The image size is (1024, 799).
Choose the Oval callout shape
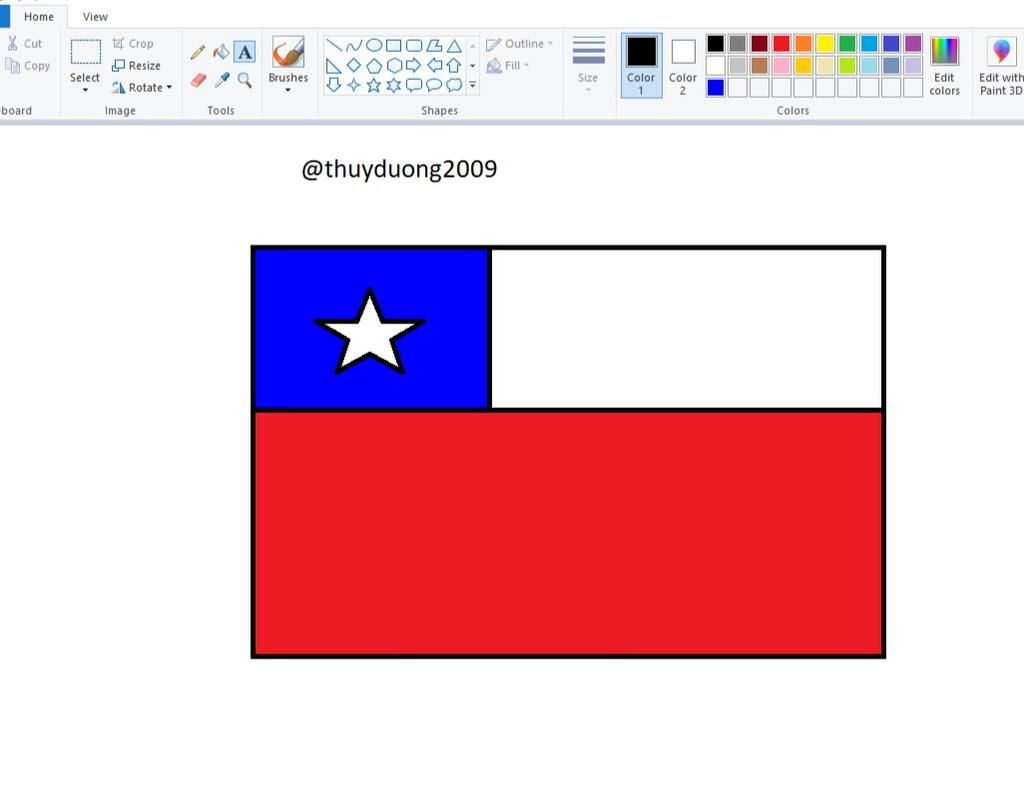tap(434, 85)
